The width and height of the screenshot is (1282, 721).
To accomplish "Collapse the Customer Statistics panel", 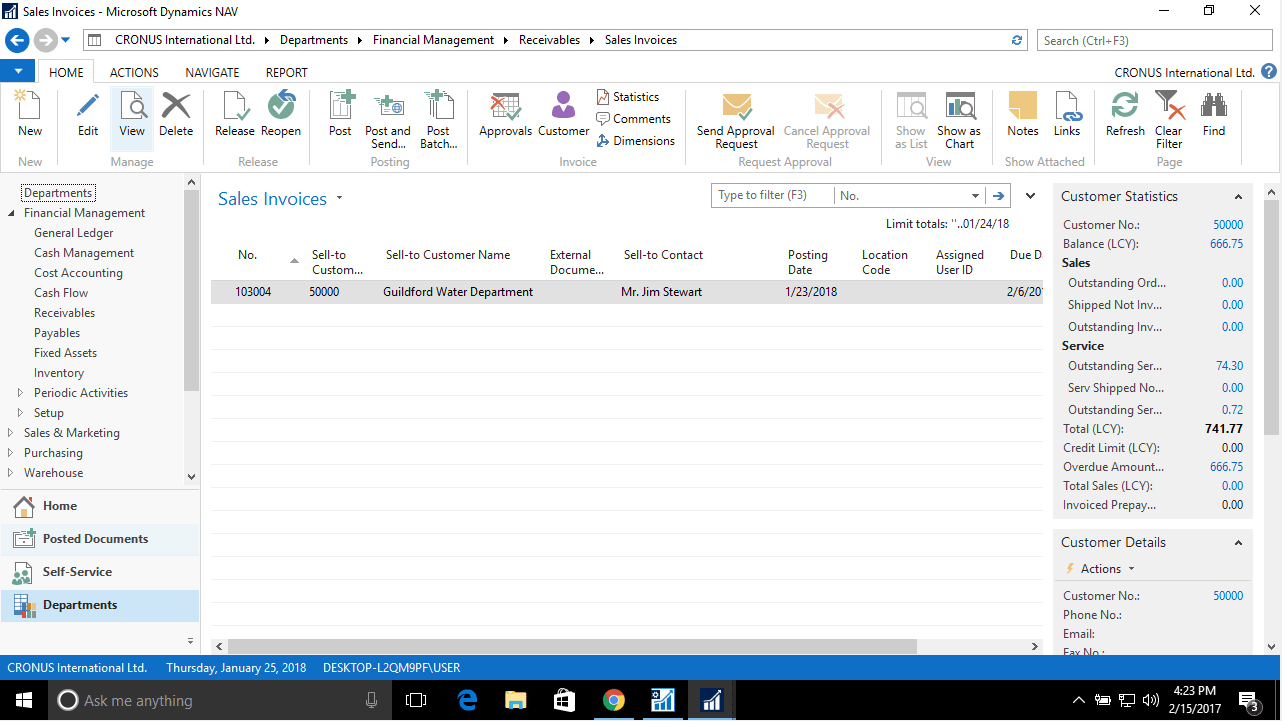I will pyautogui.click(x=1238, y=196).
